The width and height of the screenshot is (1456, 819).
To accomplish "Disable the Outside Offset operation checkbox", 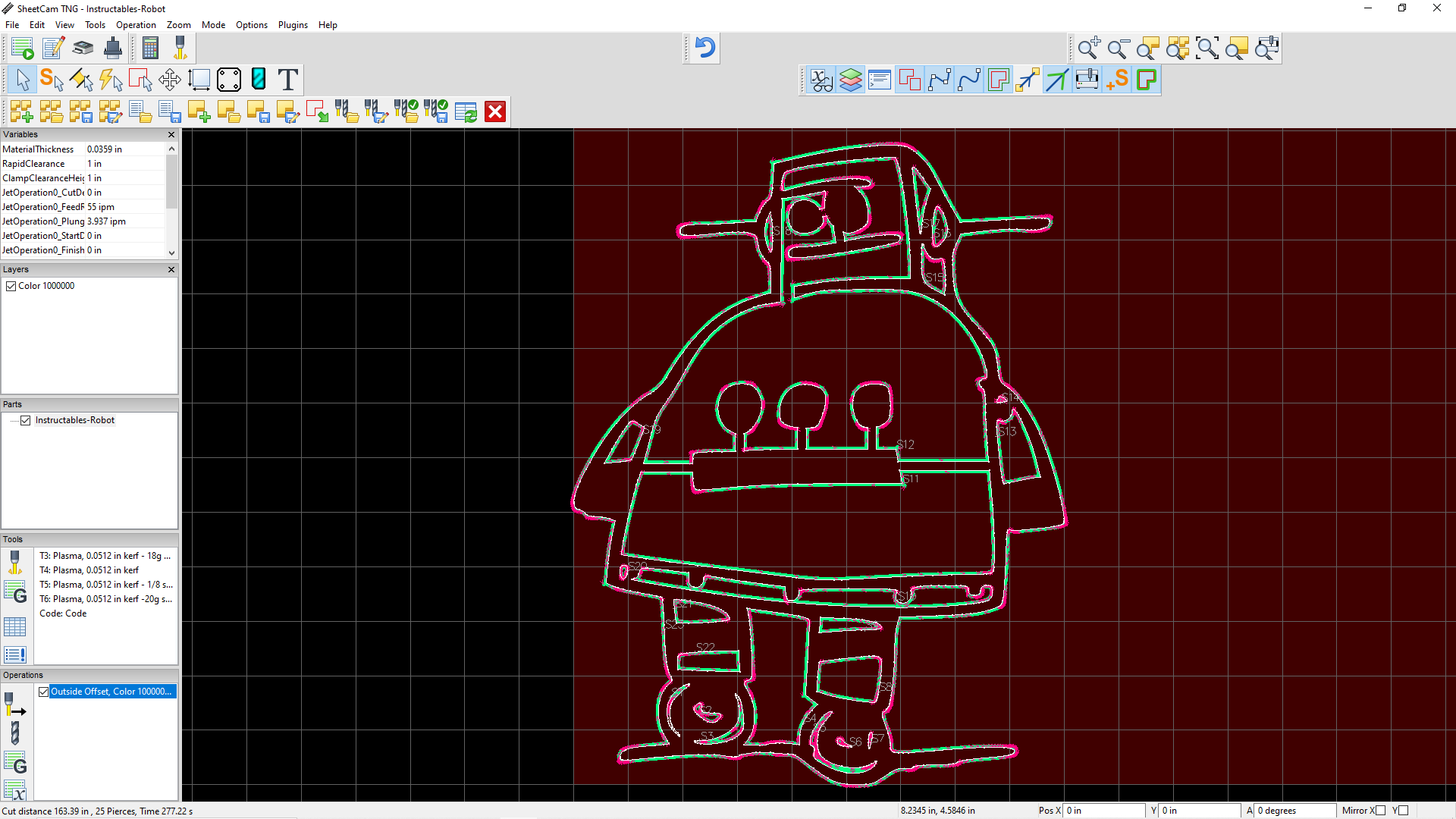I will click(44, 692).
